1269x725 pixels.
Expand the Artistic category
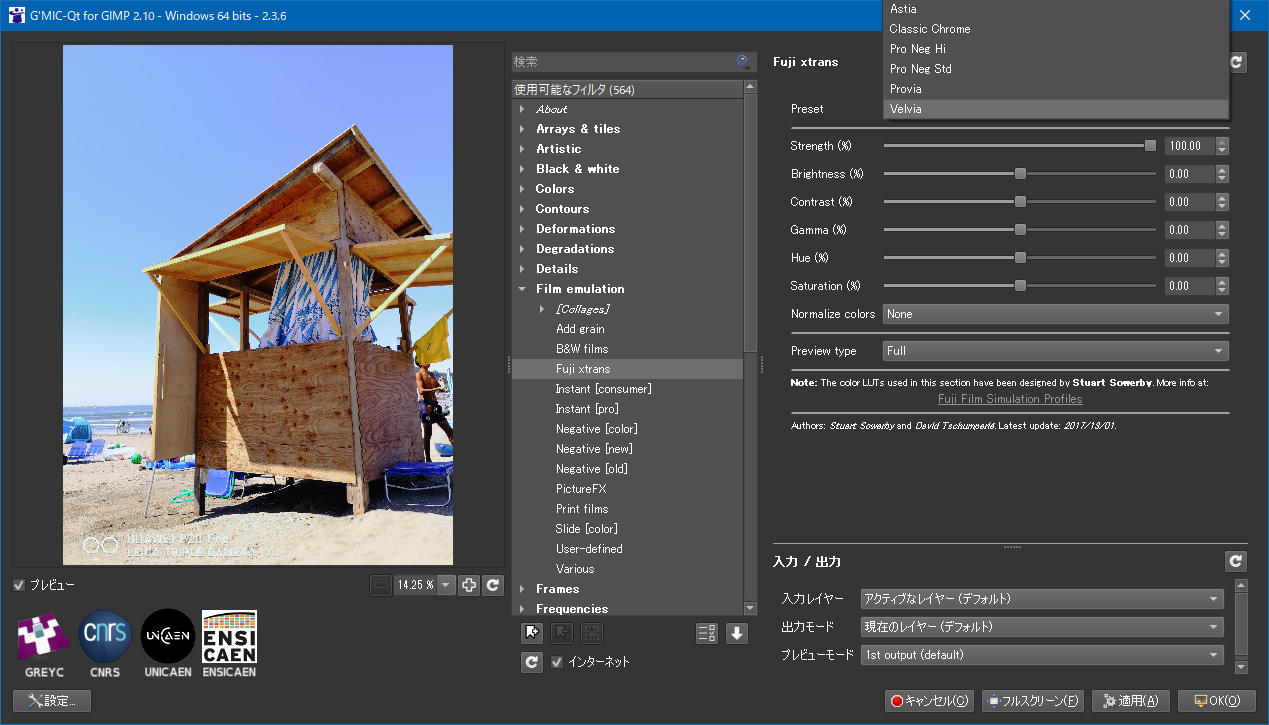[x=523, y=149]
